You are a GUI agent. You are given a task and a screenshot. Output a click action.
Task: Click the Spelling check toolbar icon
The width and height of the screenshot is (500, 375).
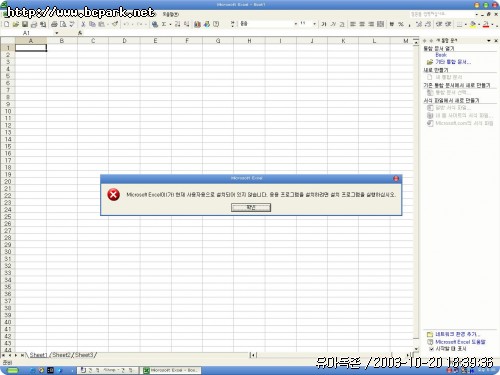coord(71,24)
